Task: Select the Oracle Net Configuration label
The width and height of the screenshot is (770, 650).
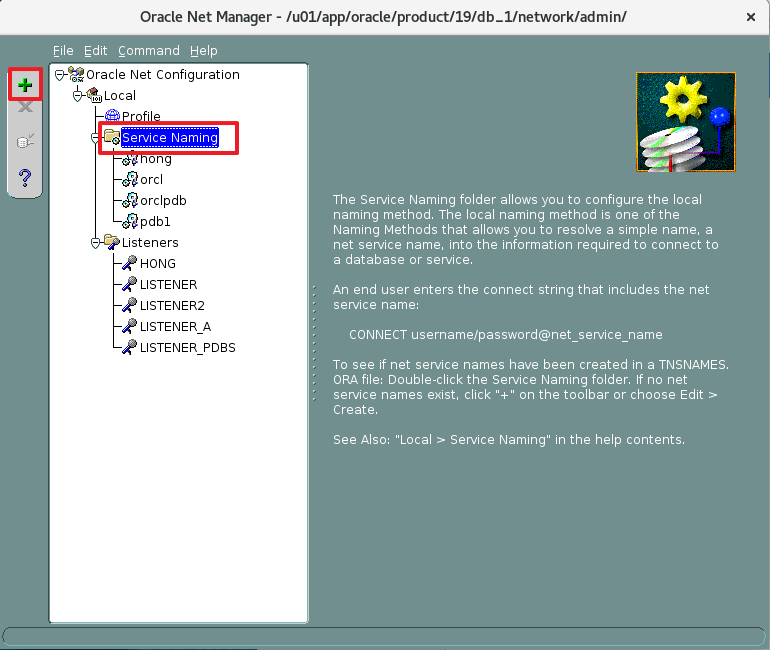Action: tap(163, 75)
